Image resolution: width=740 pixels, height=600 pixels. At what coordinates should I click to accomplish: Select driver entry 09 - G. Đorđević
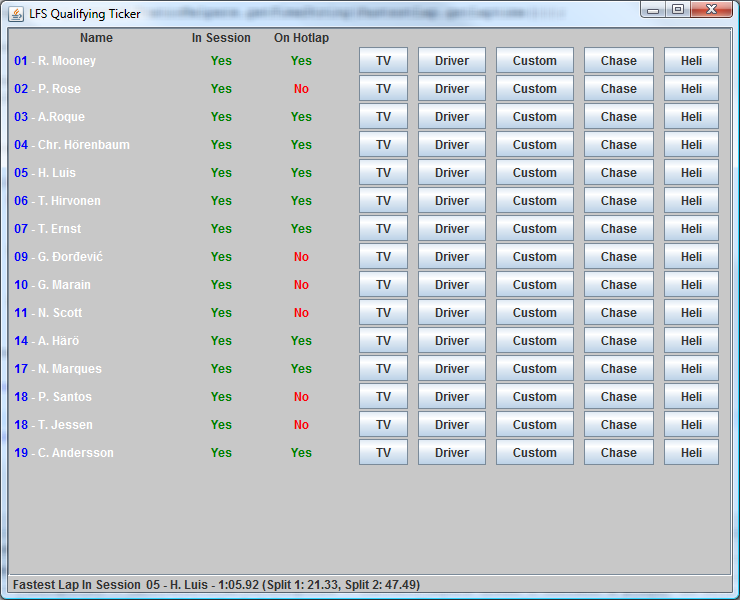(59, 256)
